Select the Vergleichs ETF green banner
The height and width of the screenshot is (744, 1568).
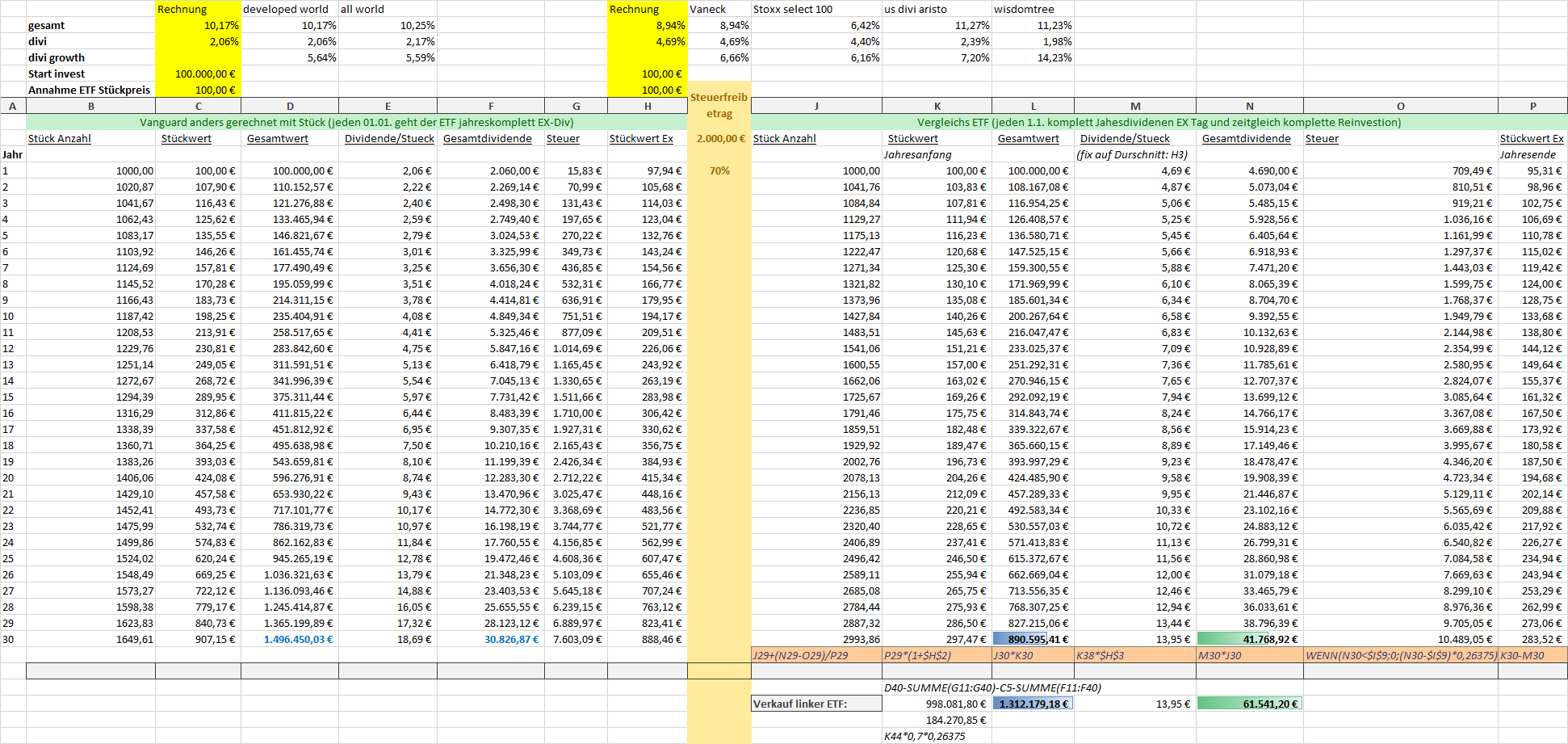[1159, 122]
